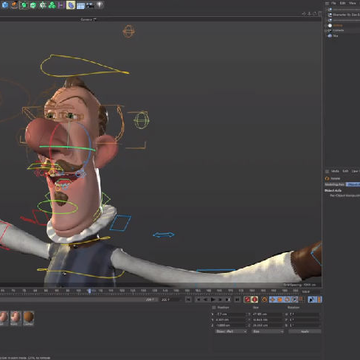Add a Cube primitive from the toolbar
This screenshot has width=360, height=360.
click(5, 5)
